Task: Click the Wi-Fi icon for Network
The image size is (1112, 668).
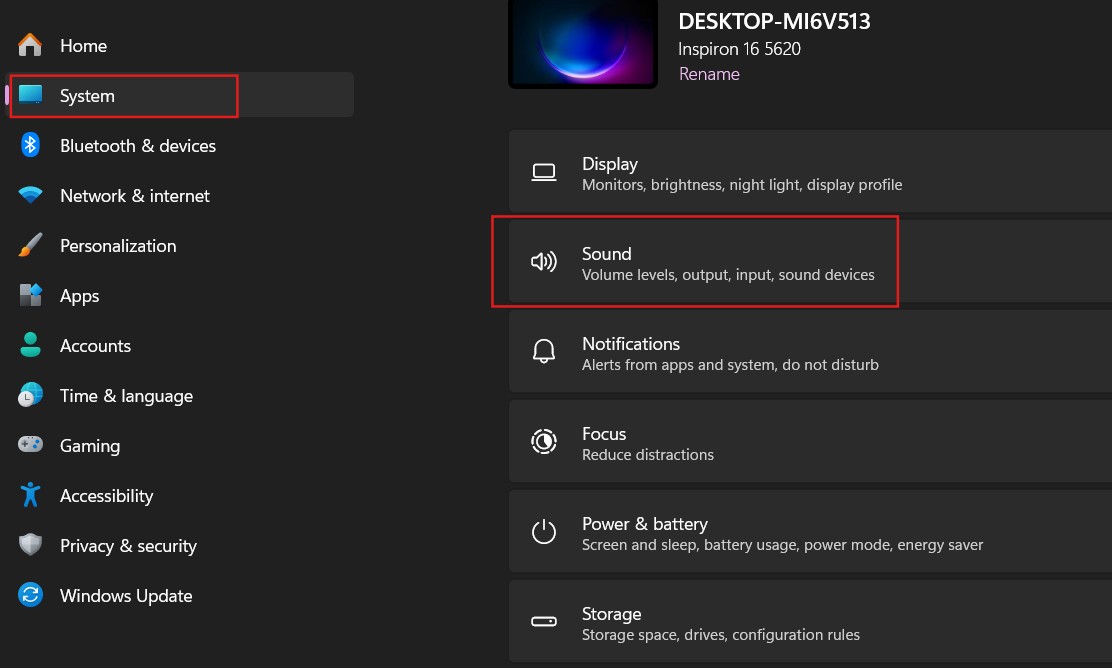Action: coord(30,195)
